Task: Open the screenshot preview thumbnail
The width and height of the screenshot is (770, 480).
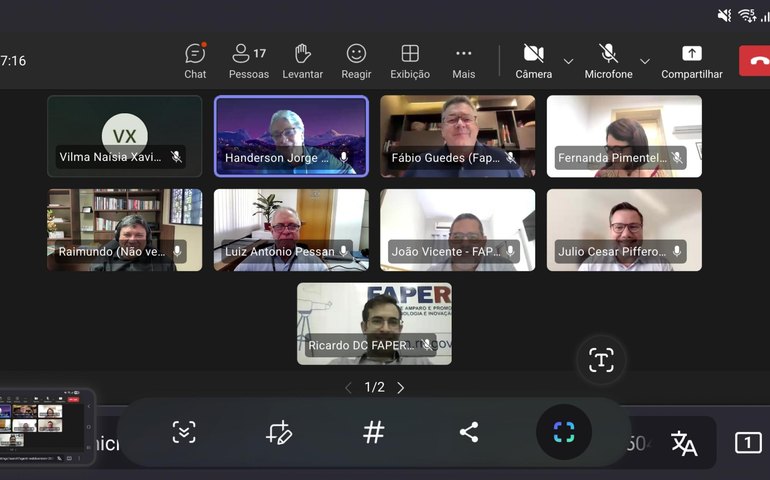Action: pos(47,427)
